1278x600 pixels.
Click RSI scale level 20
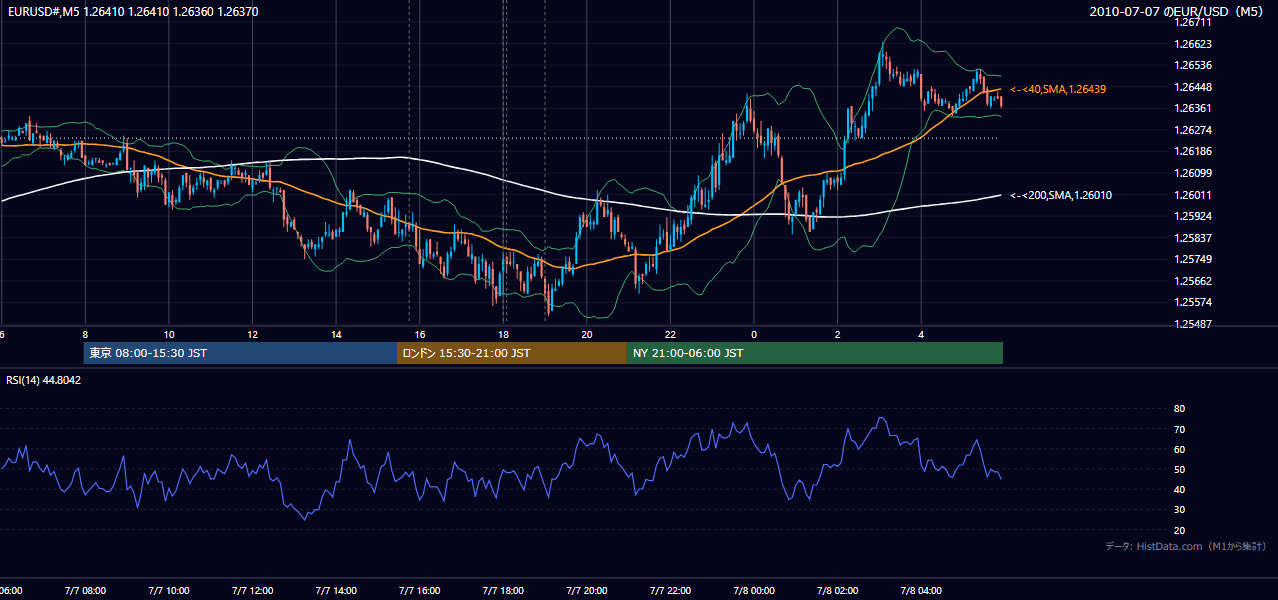point(1180,530)
